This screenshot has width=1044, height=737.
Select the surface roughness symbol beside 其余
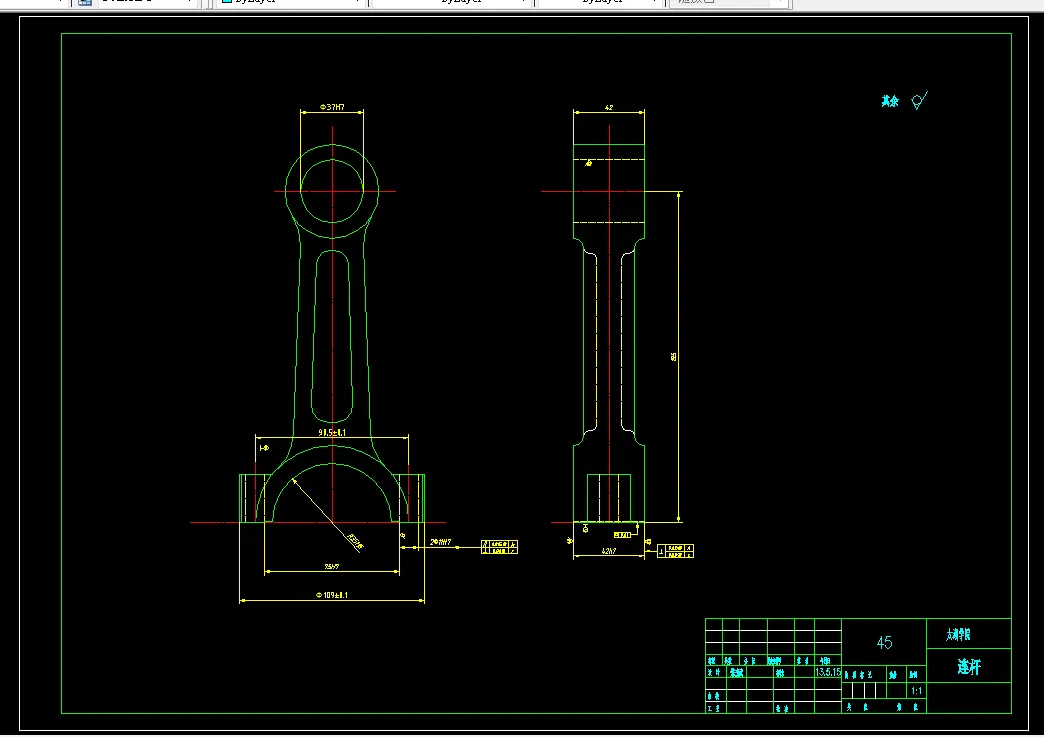tap(919, 101)
